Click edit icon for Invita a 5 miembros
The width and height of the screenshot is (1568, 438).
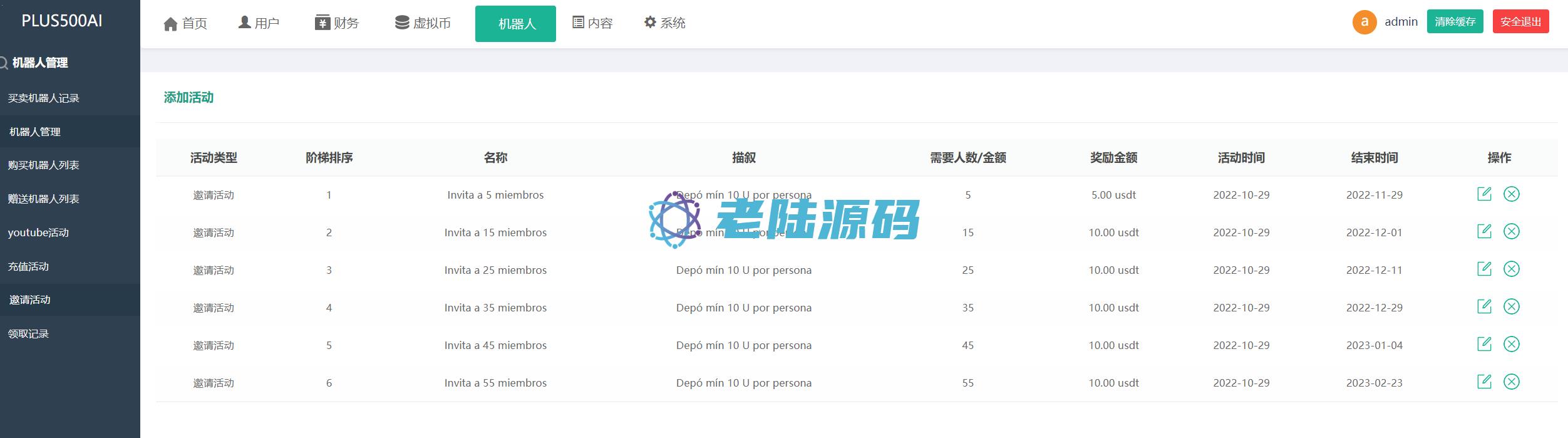1483,194
